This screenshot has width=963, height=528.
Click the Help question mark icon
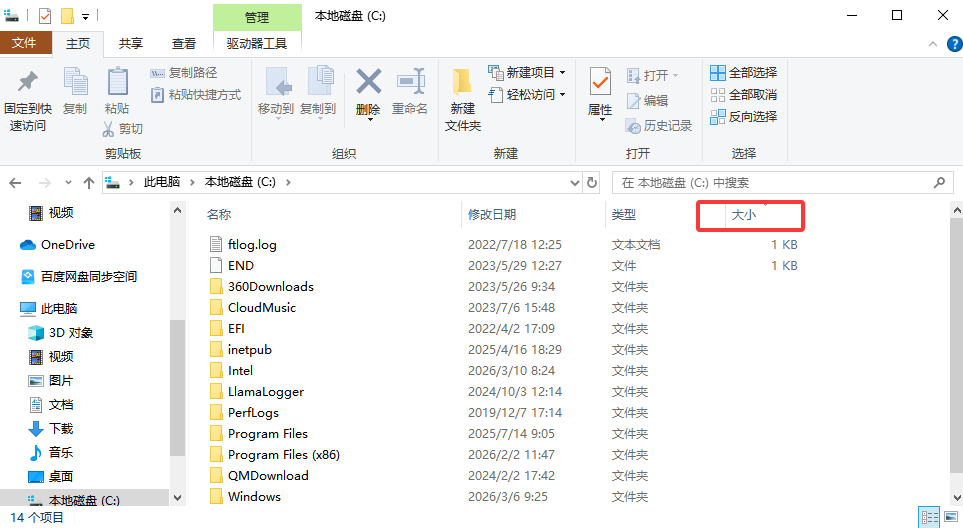pos(955,44)
